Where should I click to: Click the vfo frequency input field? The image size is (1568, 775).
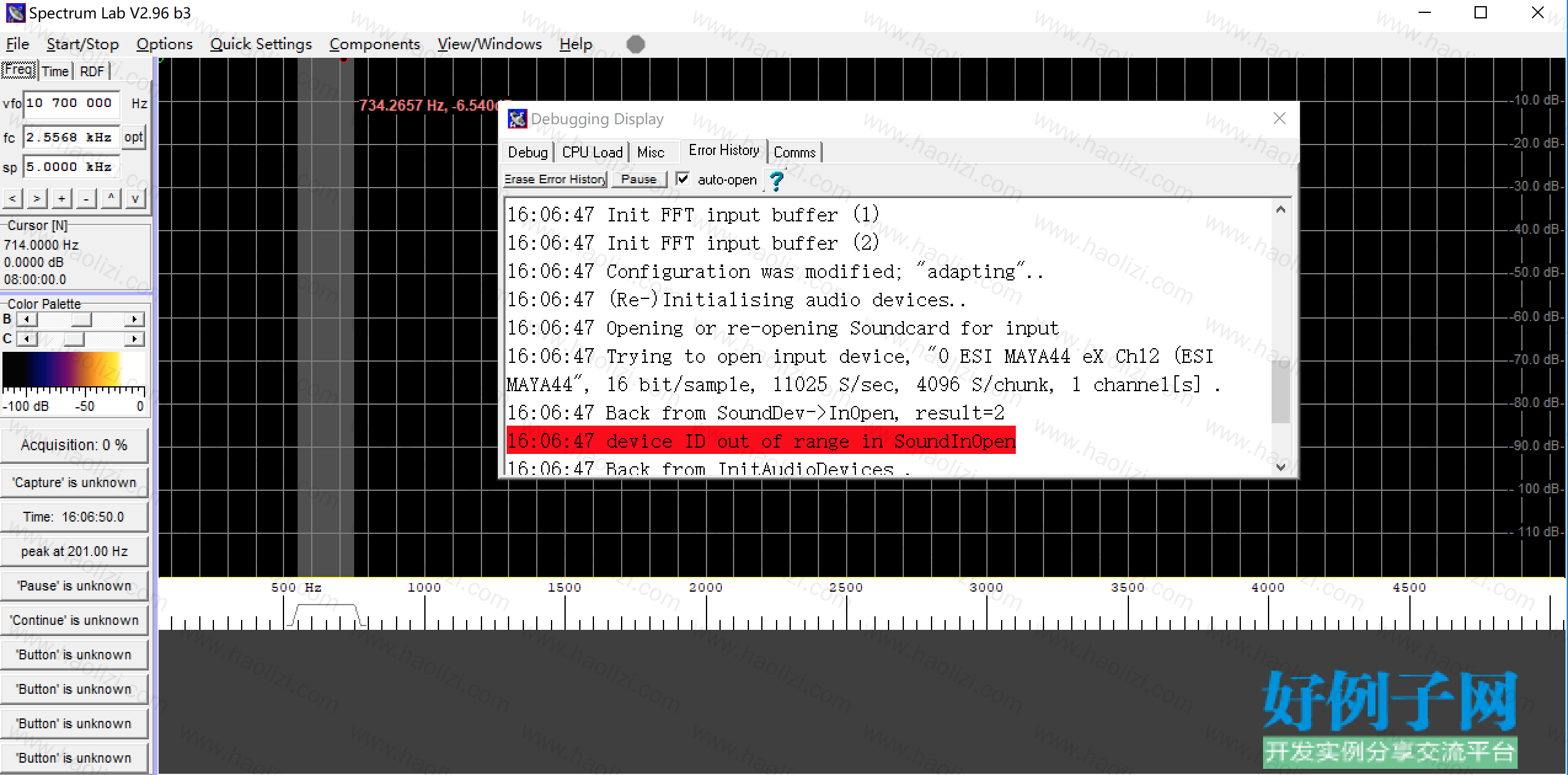click(x=72, y=103)
